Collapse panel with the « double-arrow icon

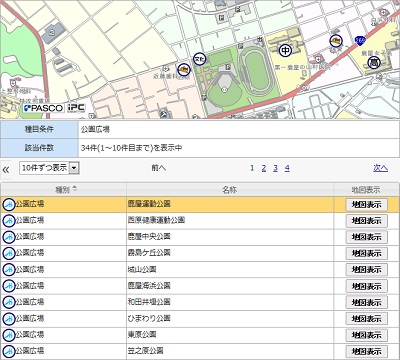click(x=6, y=170)
